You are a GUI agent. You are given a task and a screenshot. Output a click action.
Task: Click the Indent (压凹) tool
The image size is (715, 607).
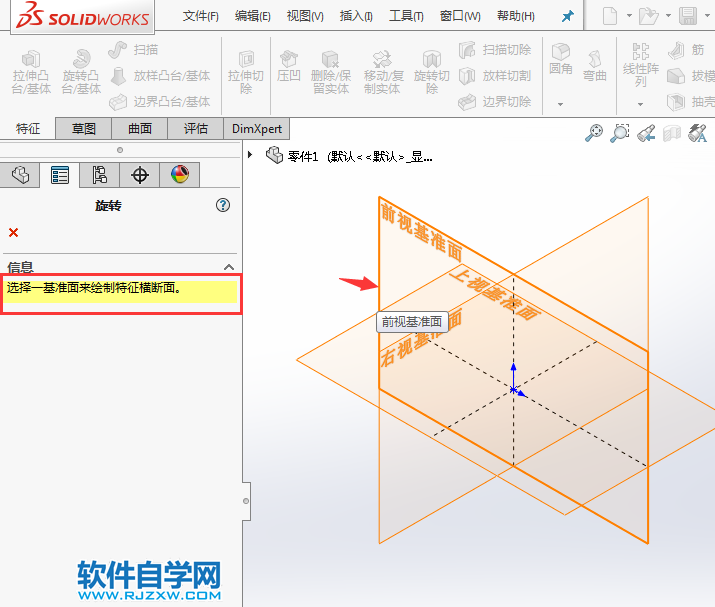tap(288, 66)
